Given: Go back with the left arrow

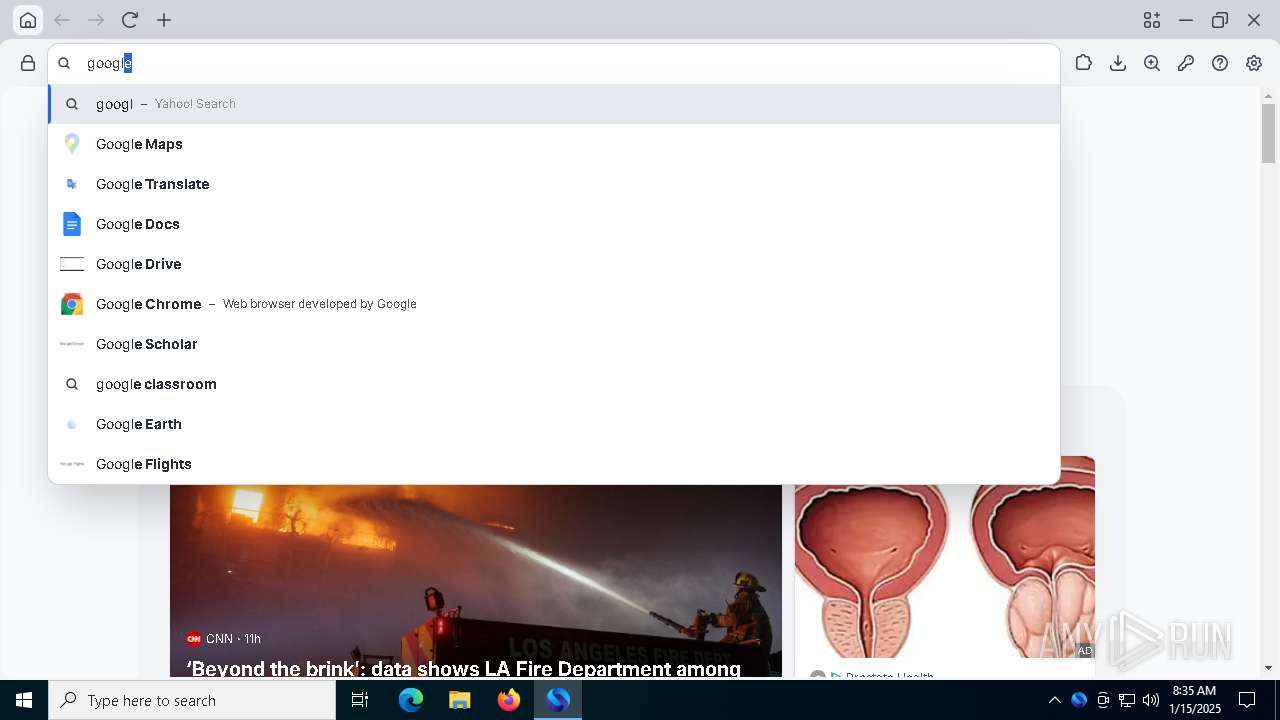Looking at the screenshot, I should coord(62,20).
